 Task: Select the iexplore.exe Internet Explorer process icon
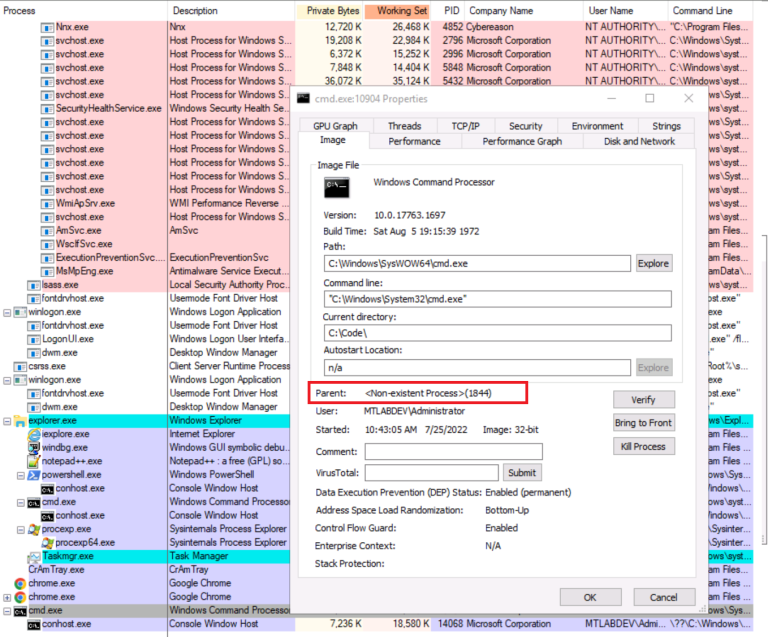[x=34, y=434]
